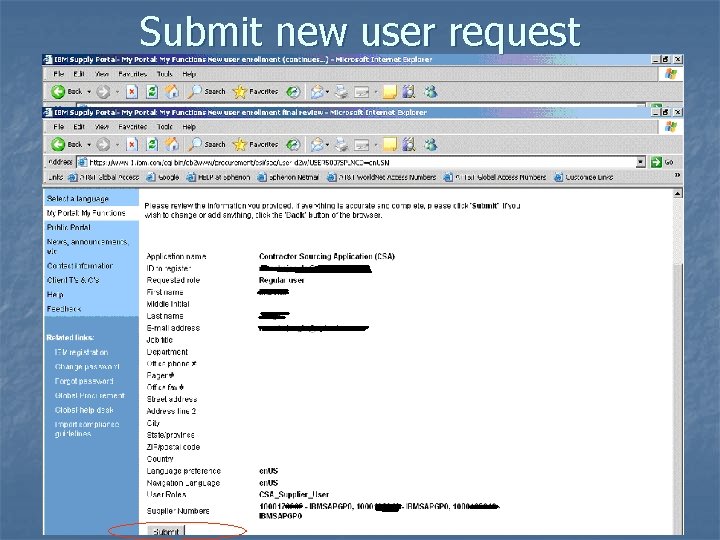Click Mail icon in the rear window
Image resolution: width=720 pixels, height=540 pixels.
(317, 92)
